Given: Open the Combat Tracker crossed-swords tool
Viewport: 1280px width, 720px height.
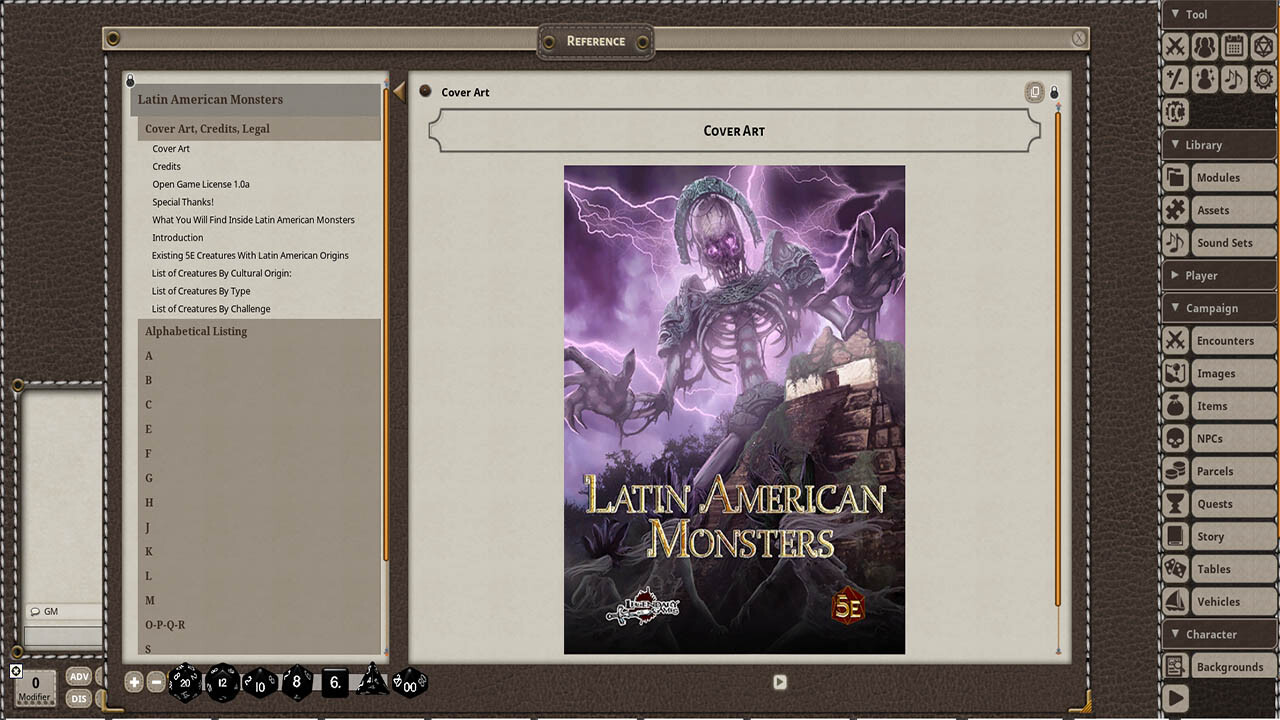Looking at the screenshot, I should (x=1175, y=46).
